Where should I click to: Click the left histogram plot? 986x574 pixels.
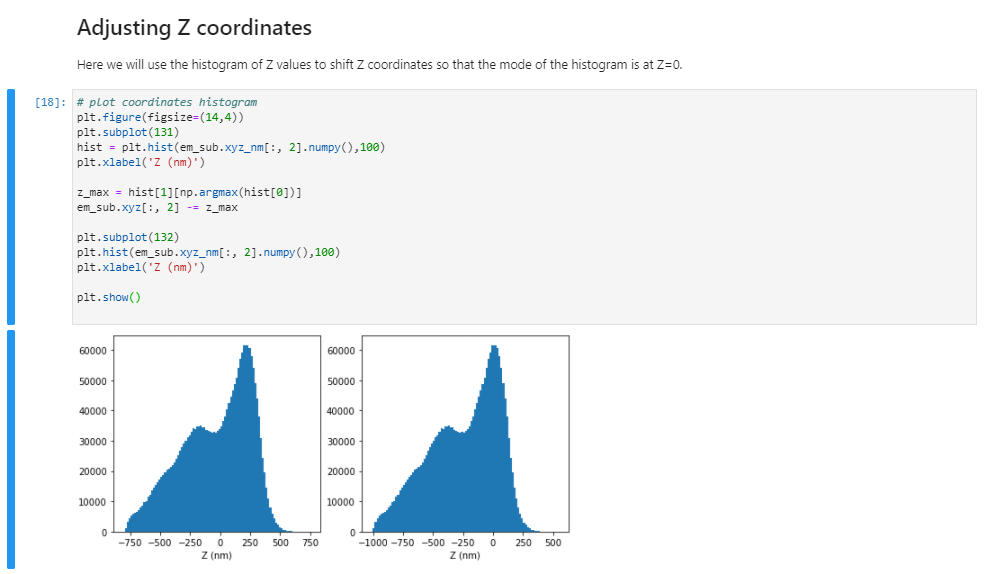pos(217,434)
